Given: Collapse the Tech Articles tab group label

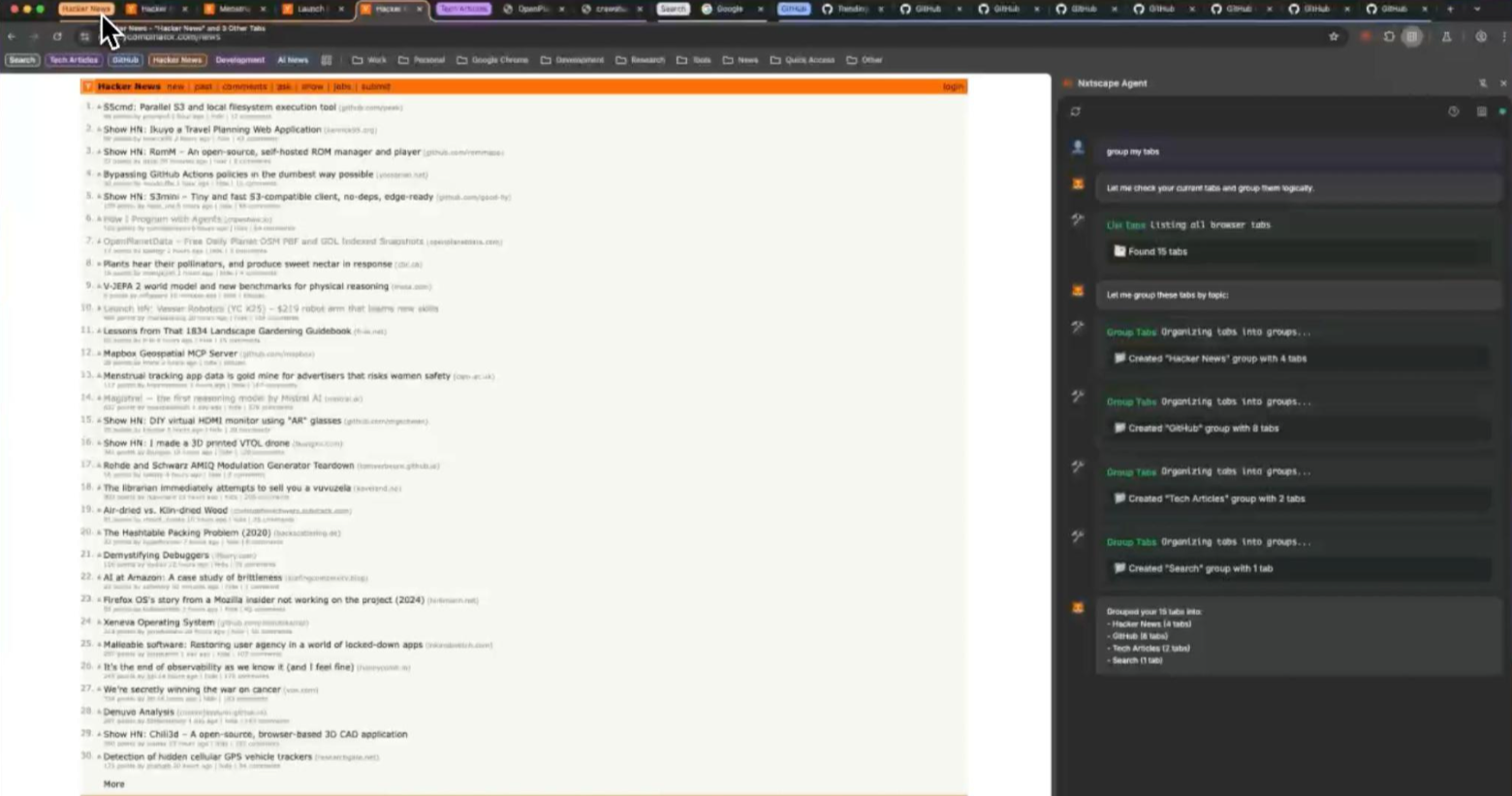Looking at the screenshot, I should coord(463,9).
